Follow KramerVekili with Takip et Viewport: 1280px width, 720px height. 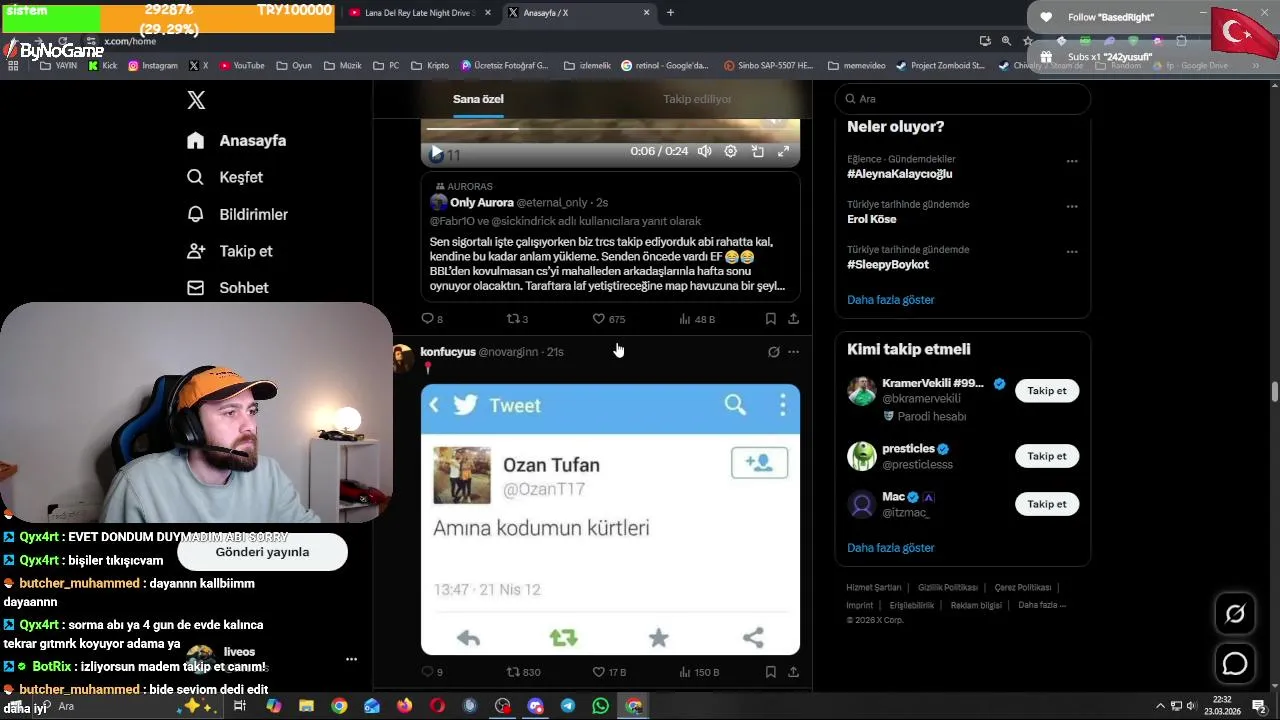coord(1047,391)
